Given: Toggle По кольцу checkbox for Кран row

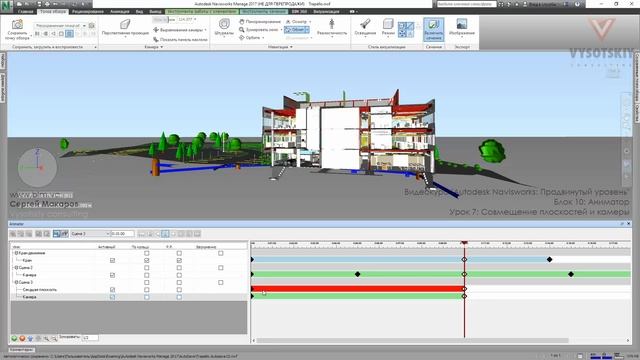Looking at the screenshot, I should tap(147, 260).
